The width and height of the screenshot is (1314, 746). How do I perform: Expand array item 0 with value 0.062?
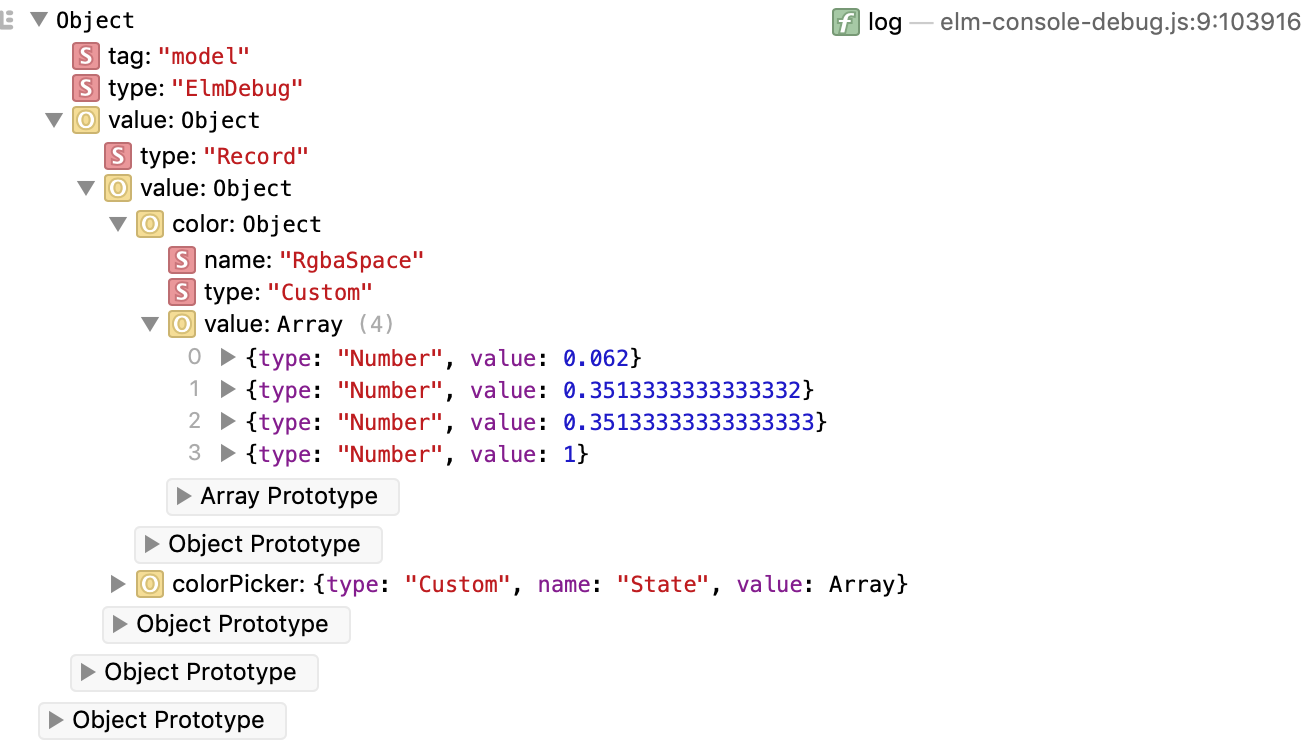[225, 357]
